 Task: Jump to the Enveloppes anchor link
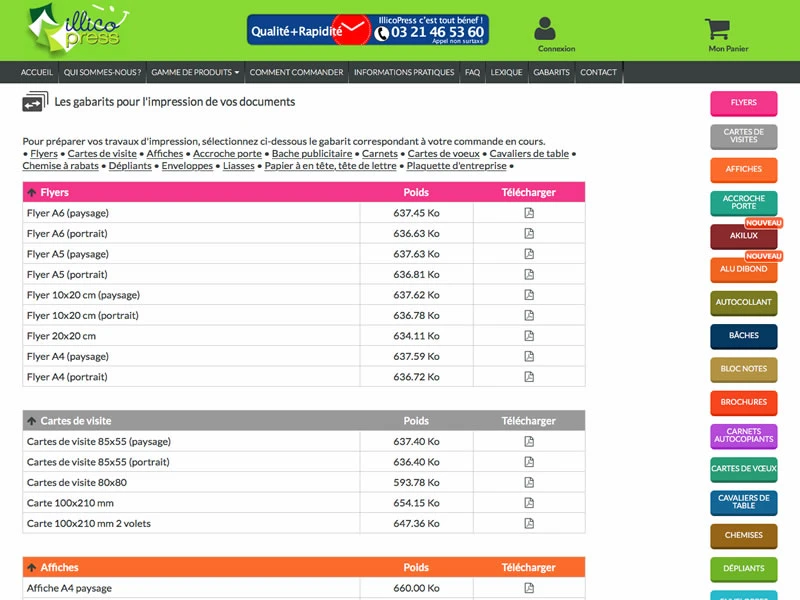click(x=187, y=166)
